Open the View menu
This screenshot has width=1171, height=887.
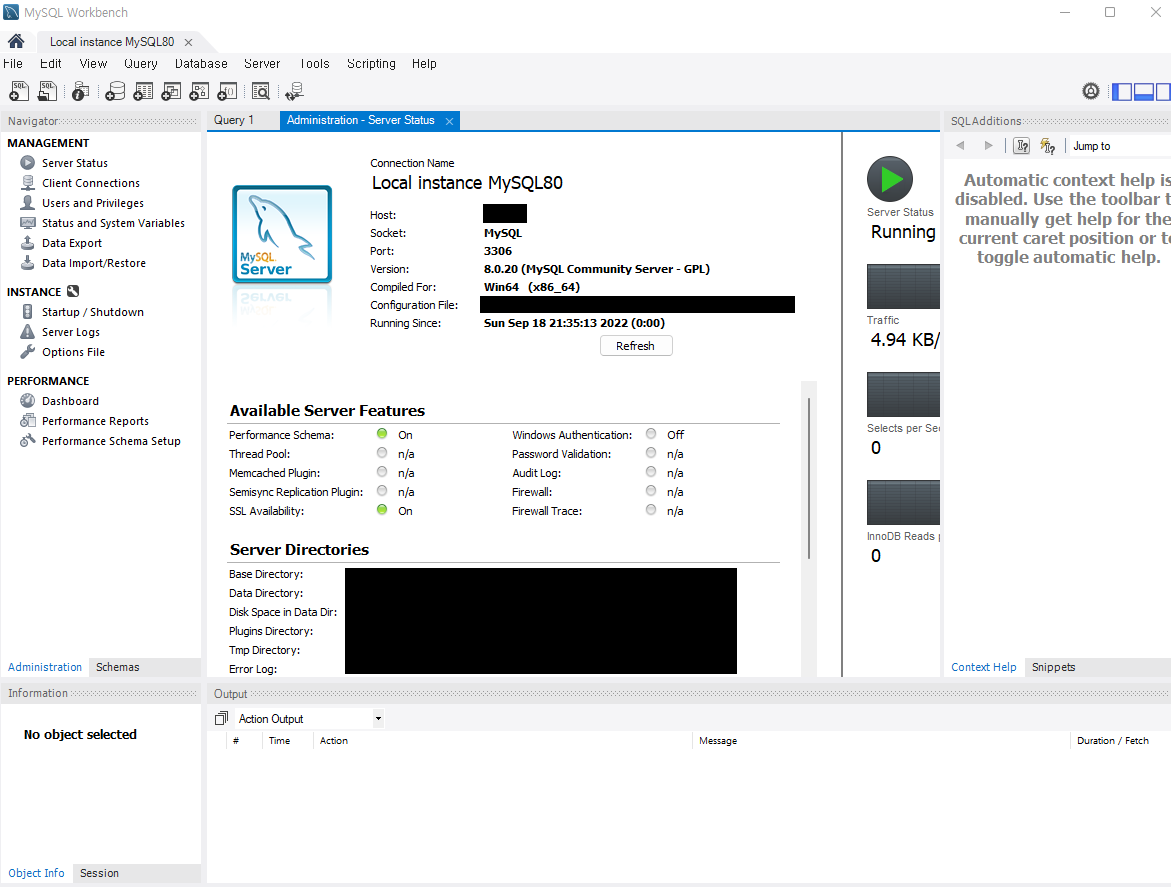pyautogui.click(x=93, y=63)
